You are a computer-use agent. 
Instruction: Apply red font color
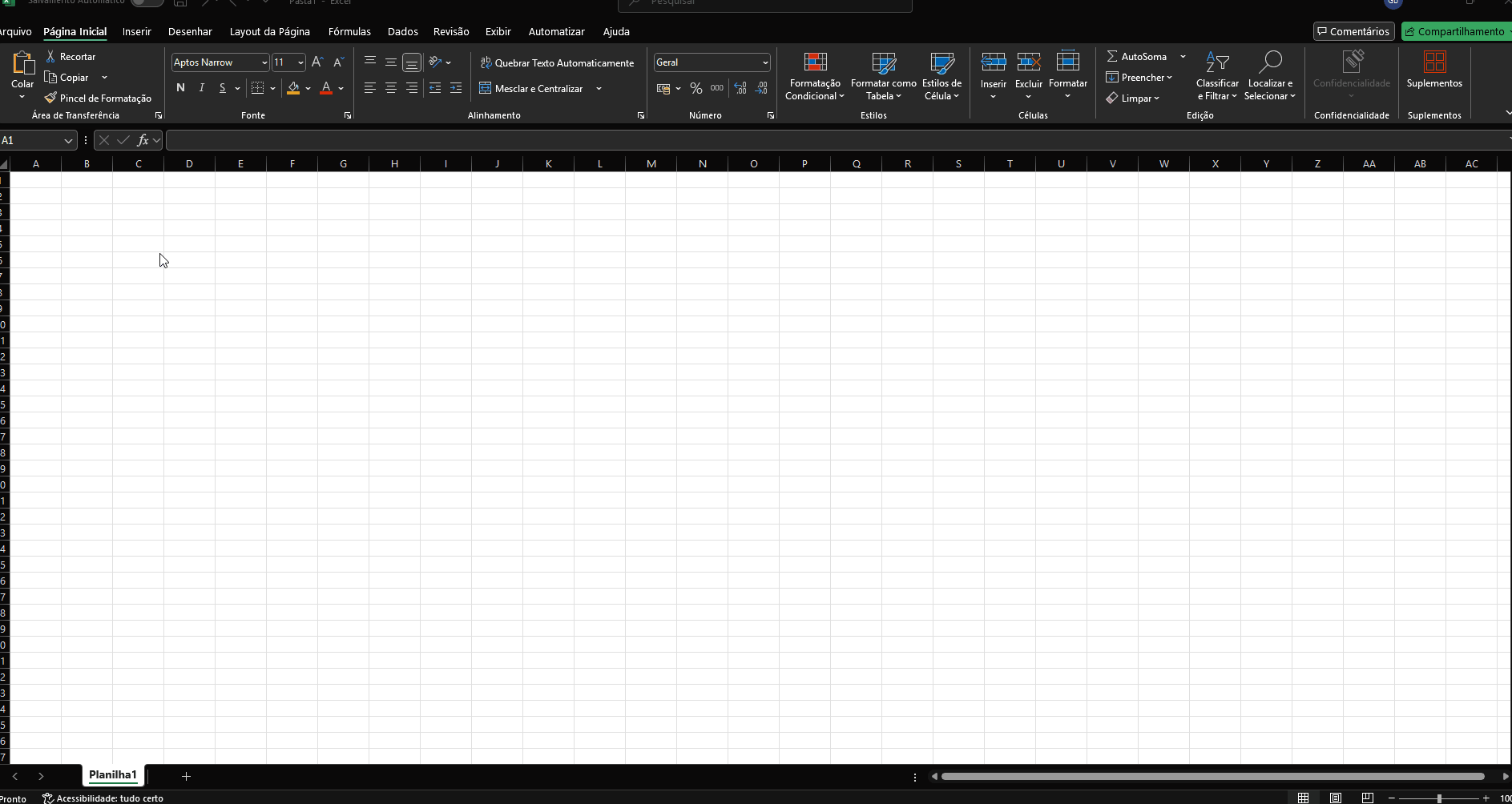click(326, 88)
